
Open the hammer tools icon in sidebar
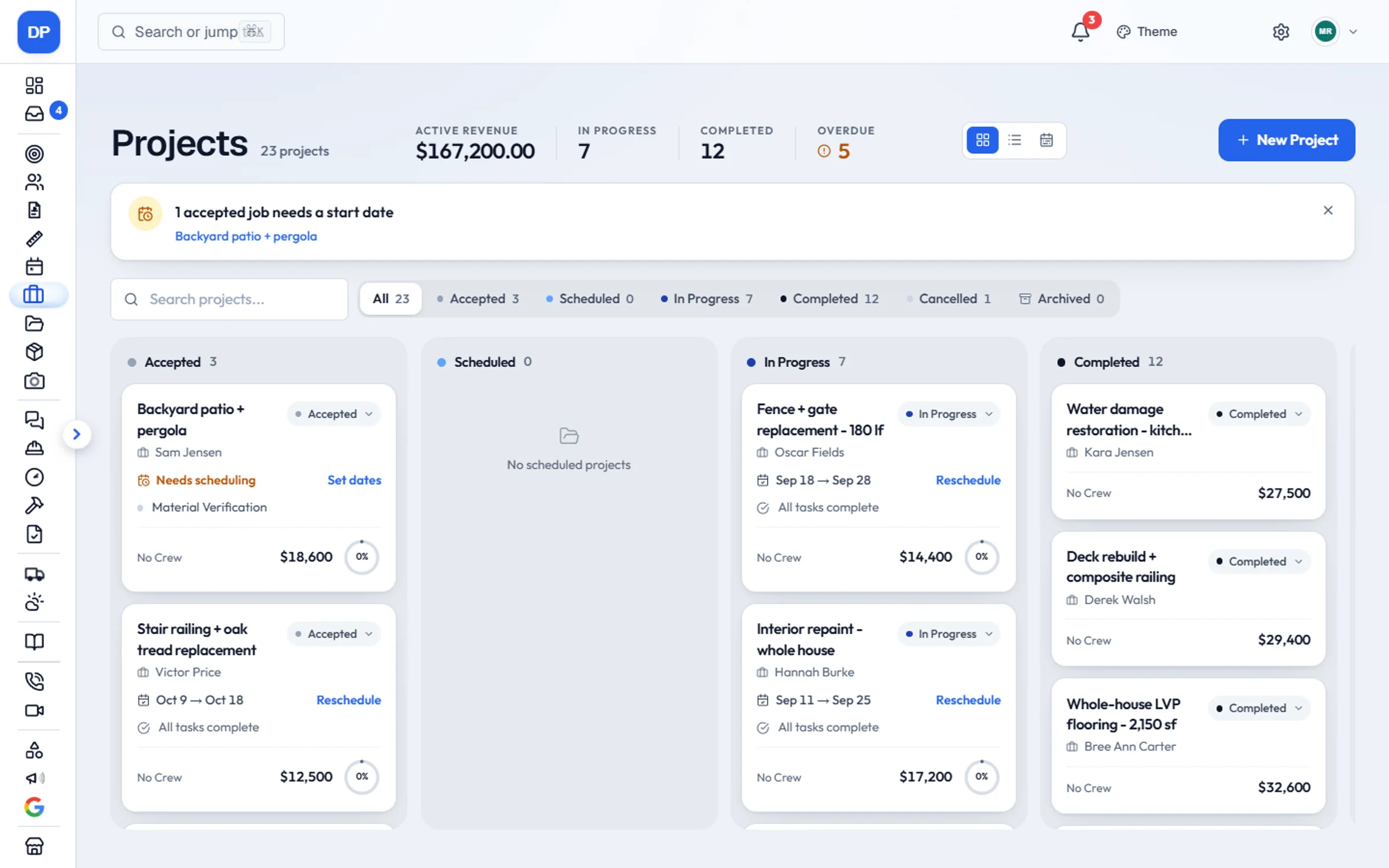34,505
